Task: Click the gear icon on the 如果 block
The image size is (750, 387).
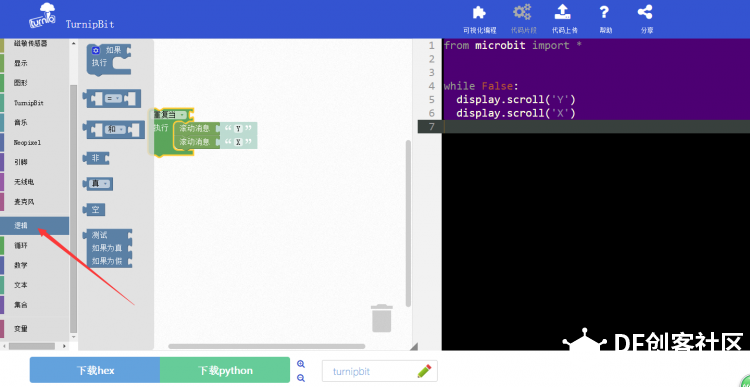Action: 96,50
